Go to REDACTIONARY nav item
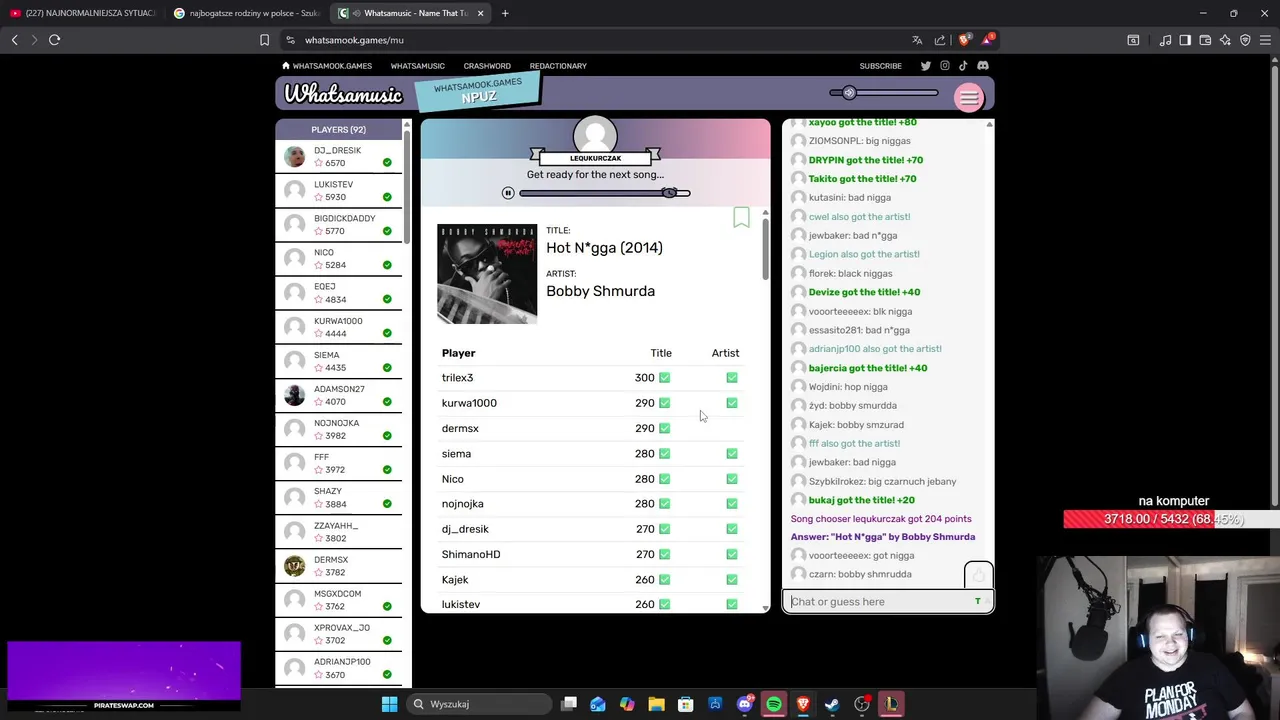Viewport: 1280px width, 720px height. pyautogui.click(x=558, y=66)
